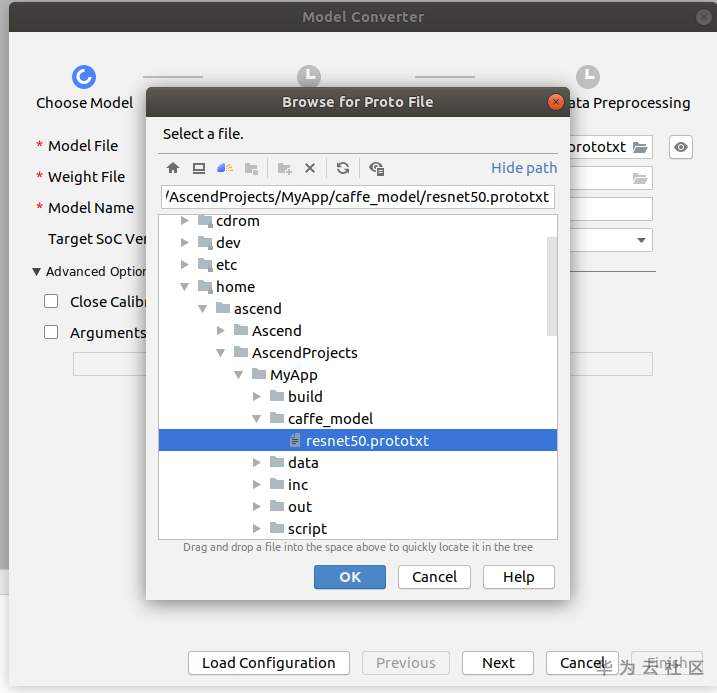Select the resnet50.prototxt file
Viewport: 717px width, 693px height.
[358, 440]
